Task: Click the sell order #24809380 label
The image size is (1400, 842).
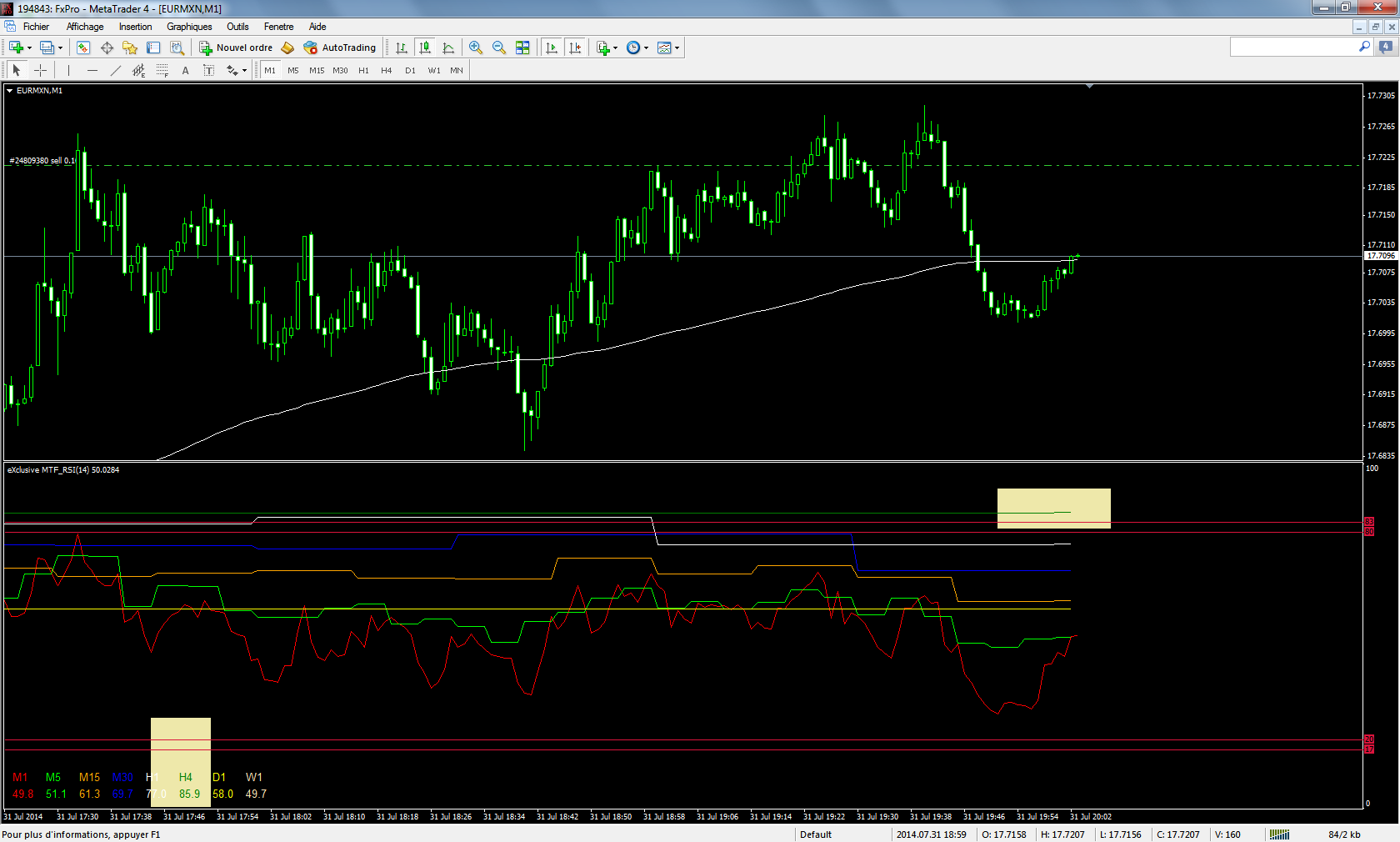Action: point(42,160)
